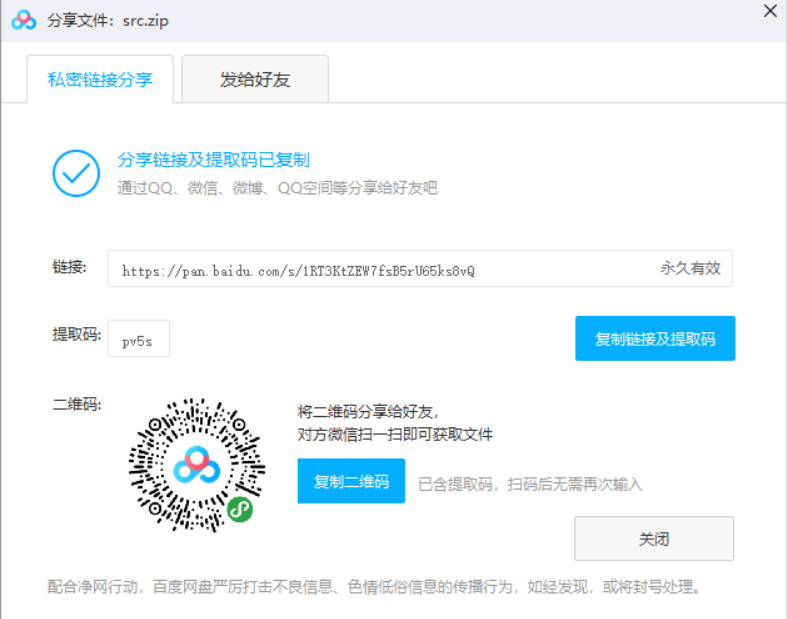
Task: Click 复制链接及提取码 button
Action: point(655,338)
